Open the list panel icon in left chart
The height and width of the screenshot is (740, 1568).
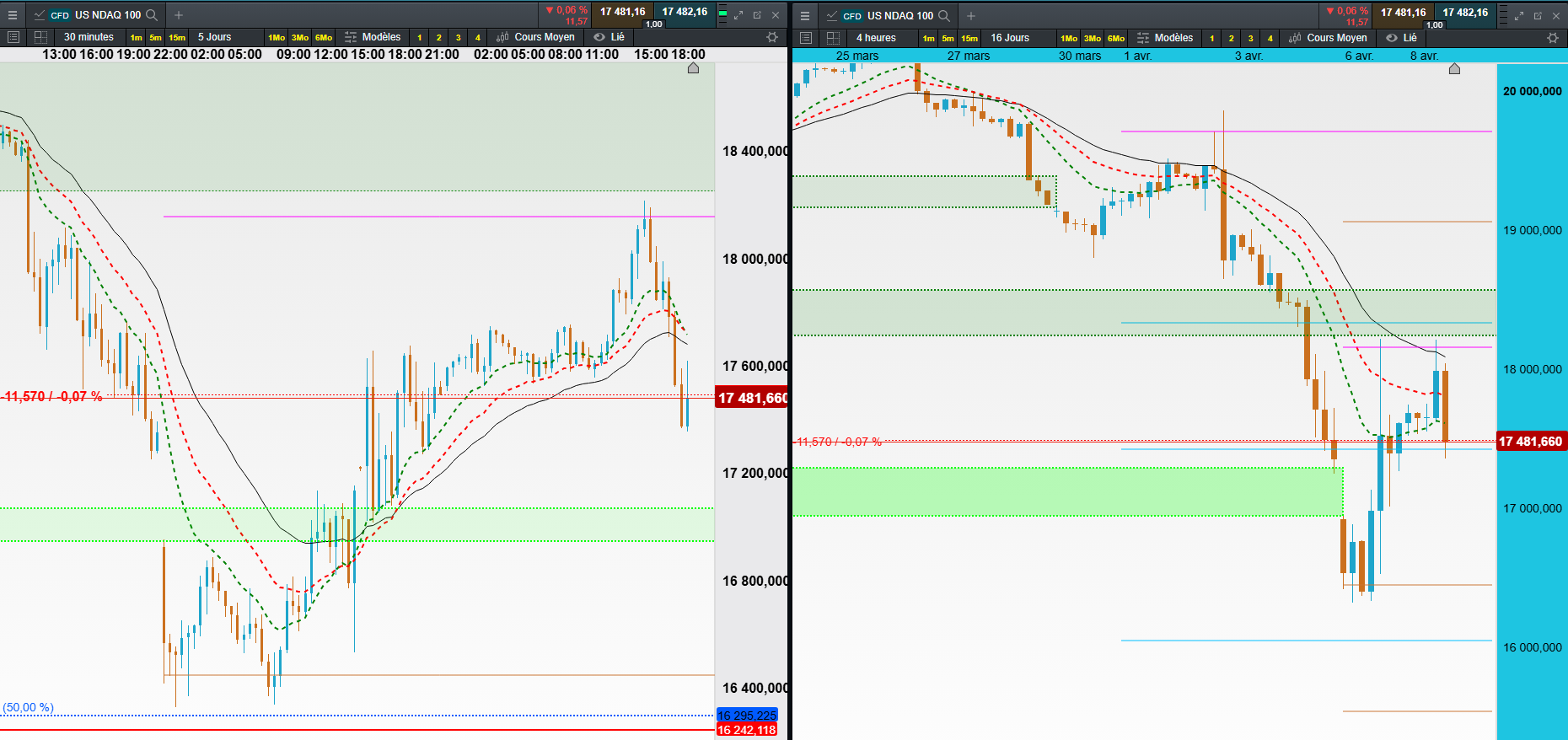13,37
